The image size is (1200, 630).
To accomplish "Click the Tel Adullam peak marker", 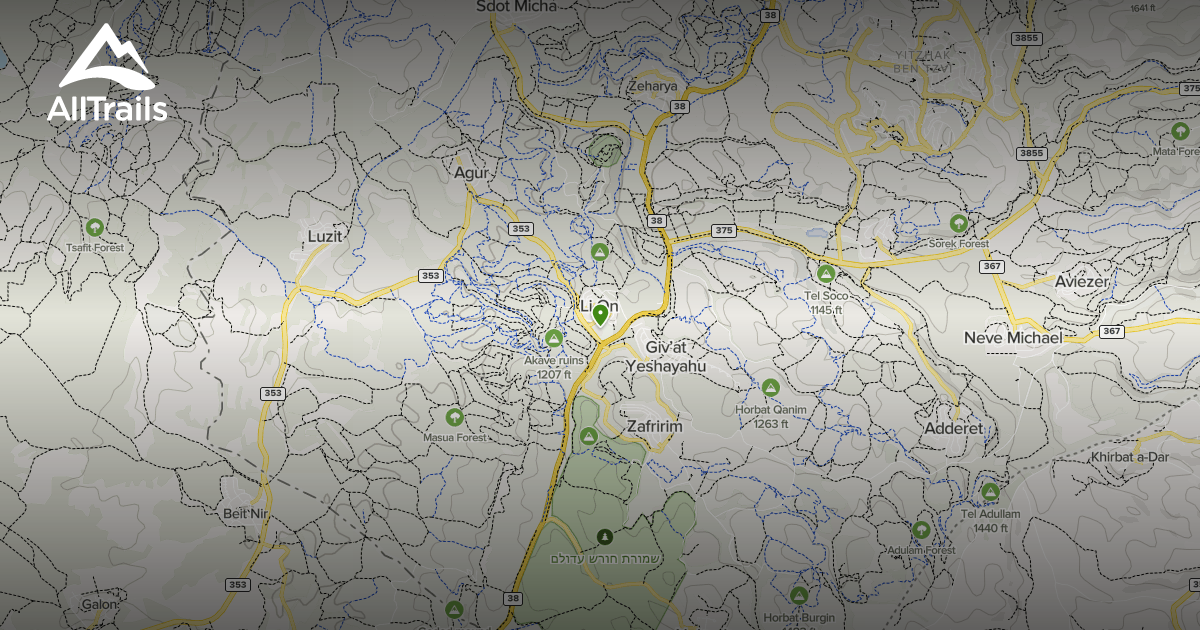I will click(990, 492).
